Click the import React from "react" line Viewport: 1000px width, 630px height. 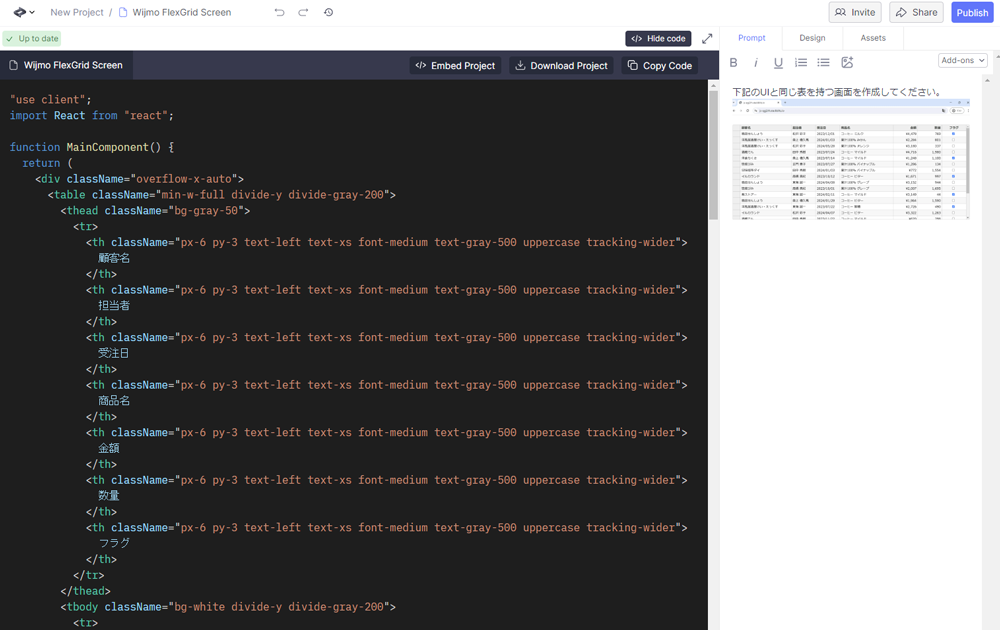91,115
